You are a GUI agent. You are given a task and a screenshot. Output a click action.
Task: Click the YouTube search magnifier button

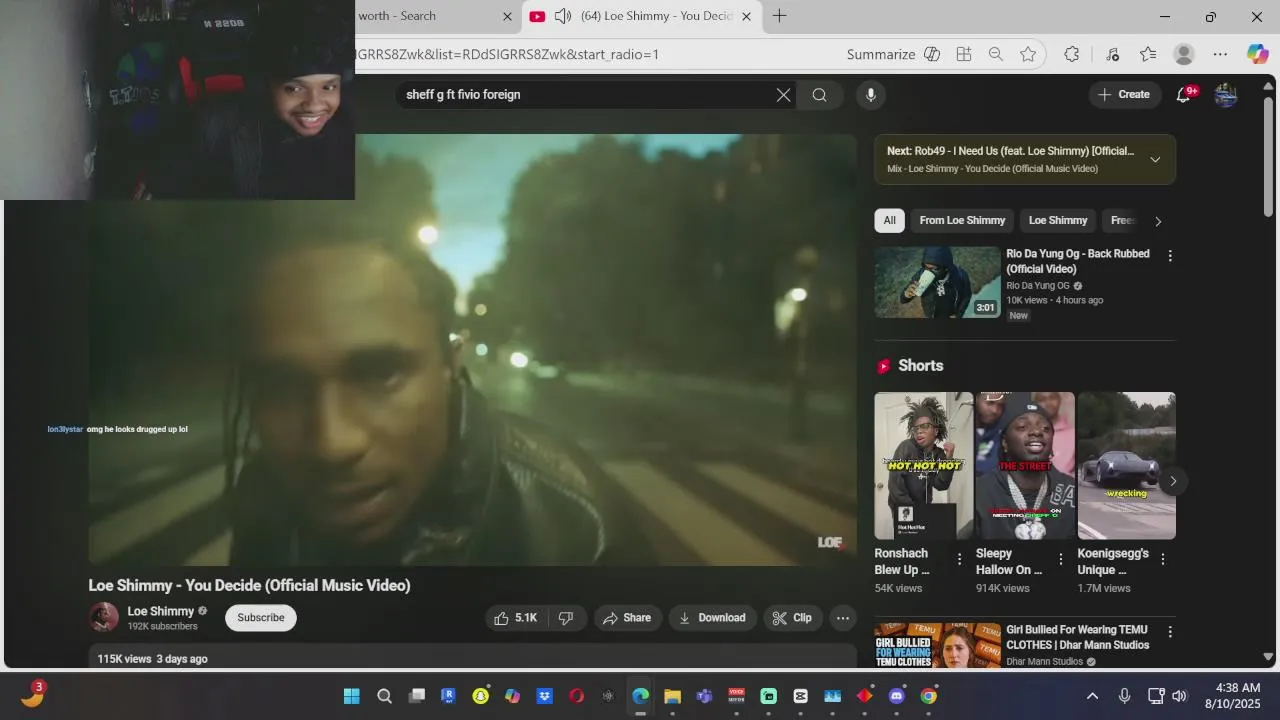819,95
